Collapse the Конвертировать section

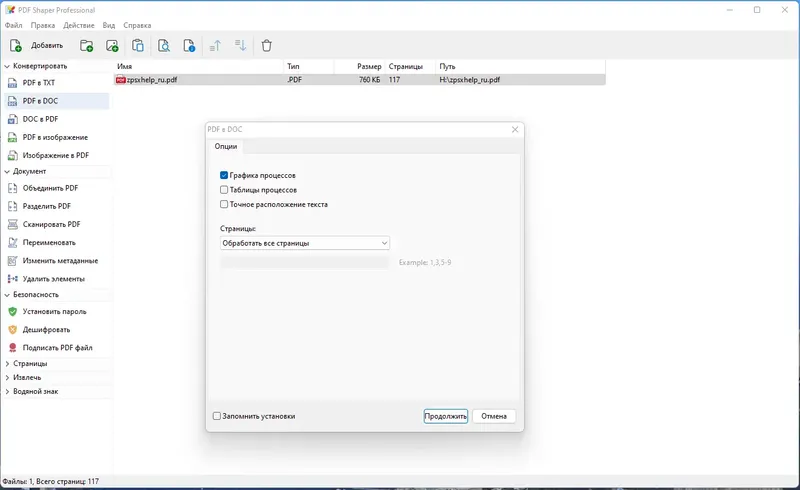coord(7,66)
